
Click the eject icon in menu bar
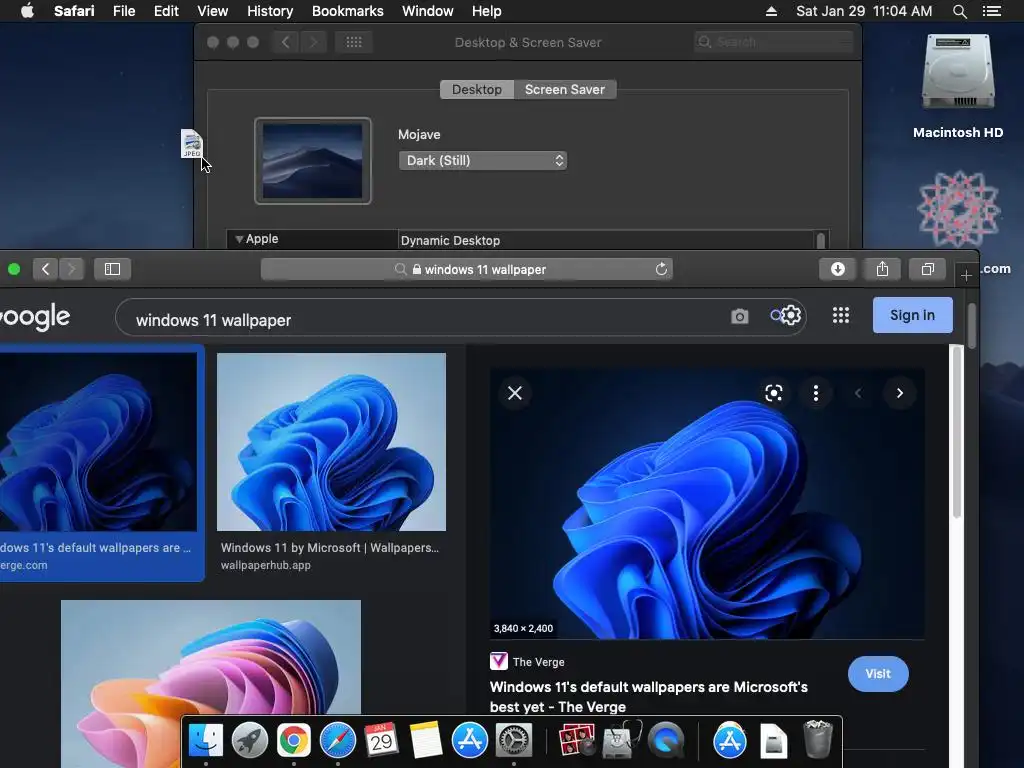771,11
